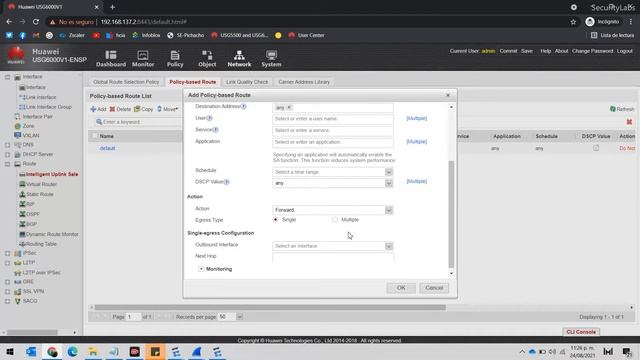Toggle the DSCP Value checkbox in default row
Viewport: 640px width, 360px height.
596,148
